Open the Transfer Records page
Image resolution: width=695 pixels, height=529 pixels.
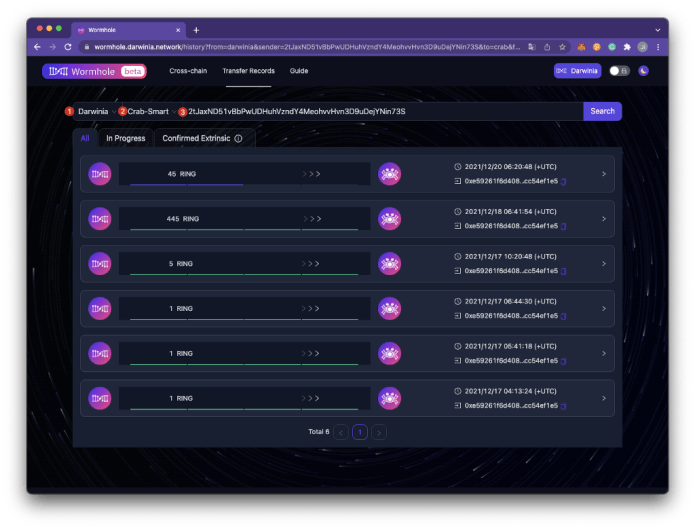248,71
